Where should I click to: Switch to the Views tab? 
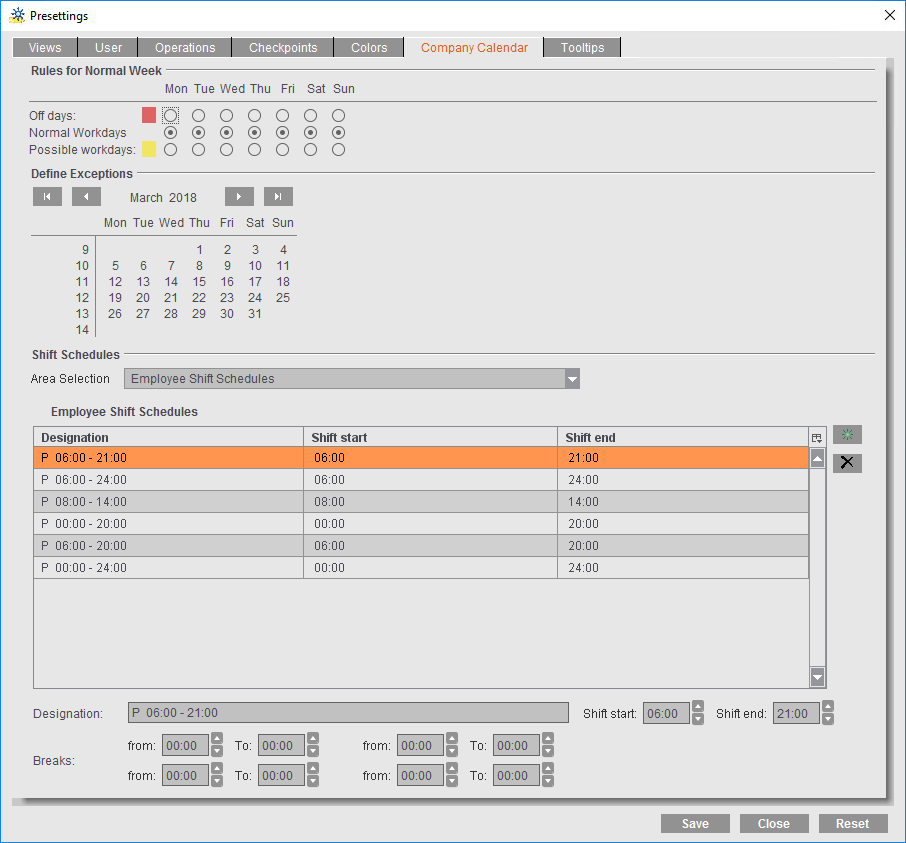click(x=45, y=47)
